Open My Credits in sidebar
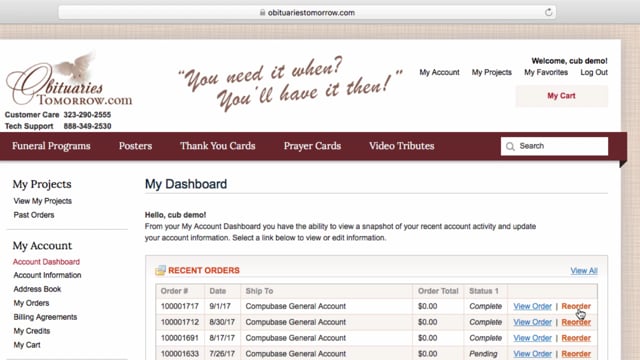This screenshot has width=640, height=360. click(32, 331)
